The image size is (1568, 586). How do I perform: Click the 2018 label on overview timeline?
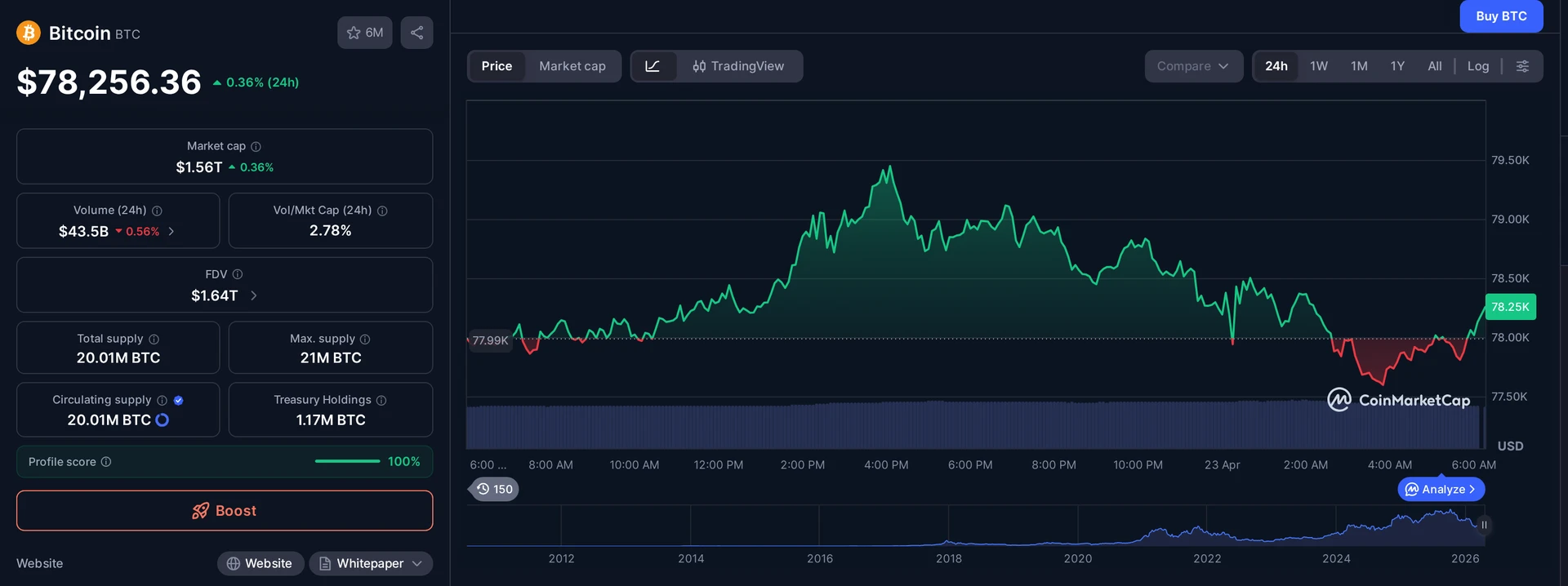(949, 558)
